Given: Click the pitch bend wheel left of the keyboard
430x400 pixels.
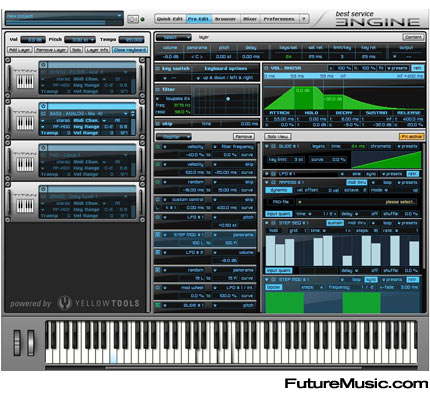Looking at the screenshot, I should click(x=17, y=342).
